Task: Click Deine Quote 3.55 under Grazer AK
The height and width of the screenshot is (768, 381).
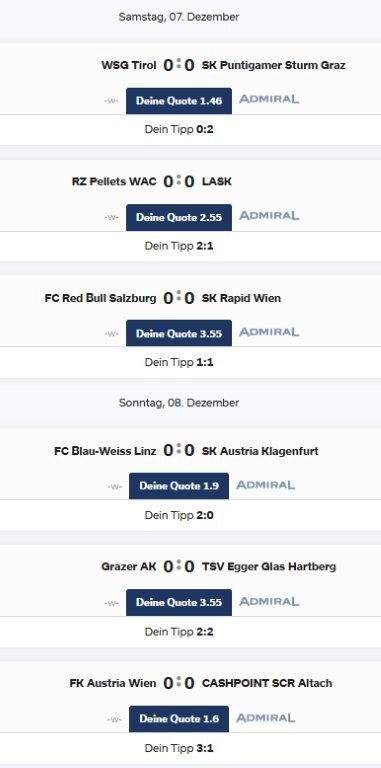Action: coord(179,602)
